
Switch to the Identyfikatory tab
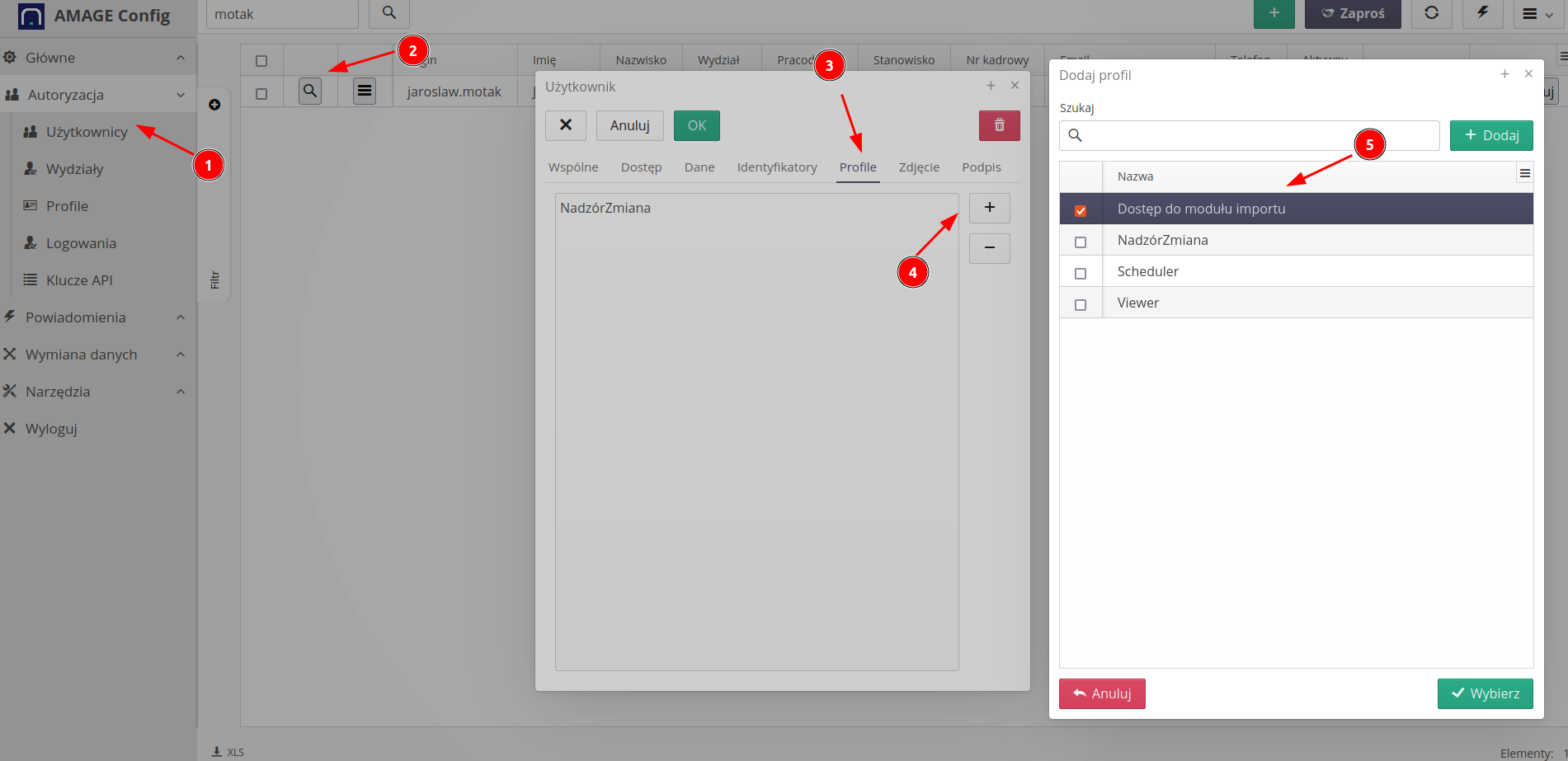[776, 167]
